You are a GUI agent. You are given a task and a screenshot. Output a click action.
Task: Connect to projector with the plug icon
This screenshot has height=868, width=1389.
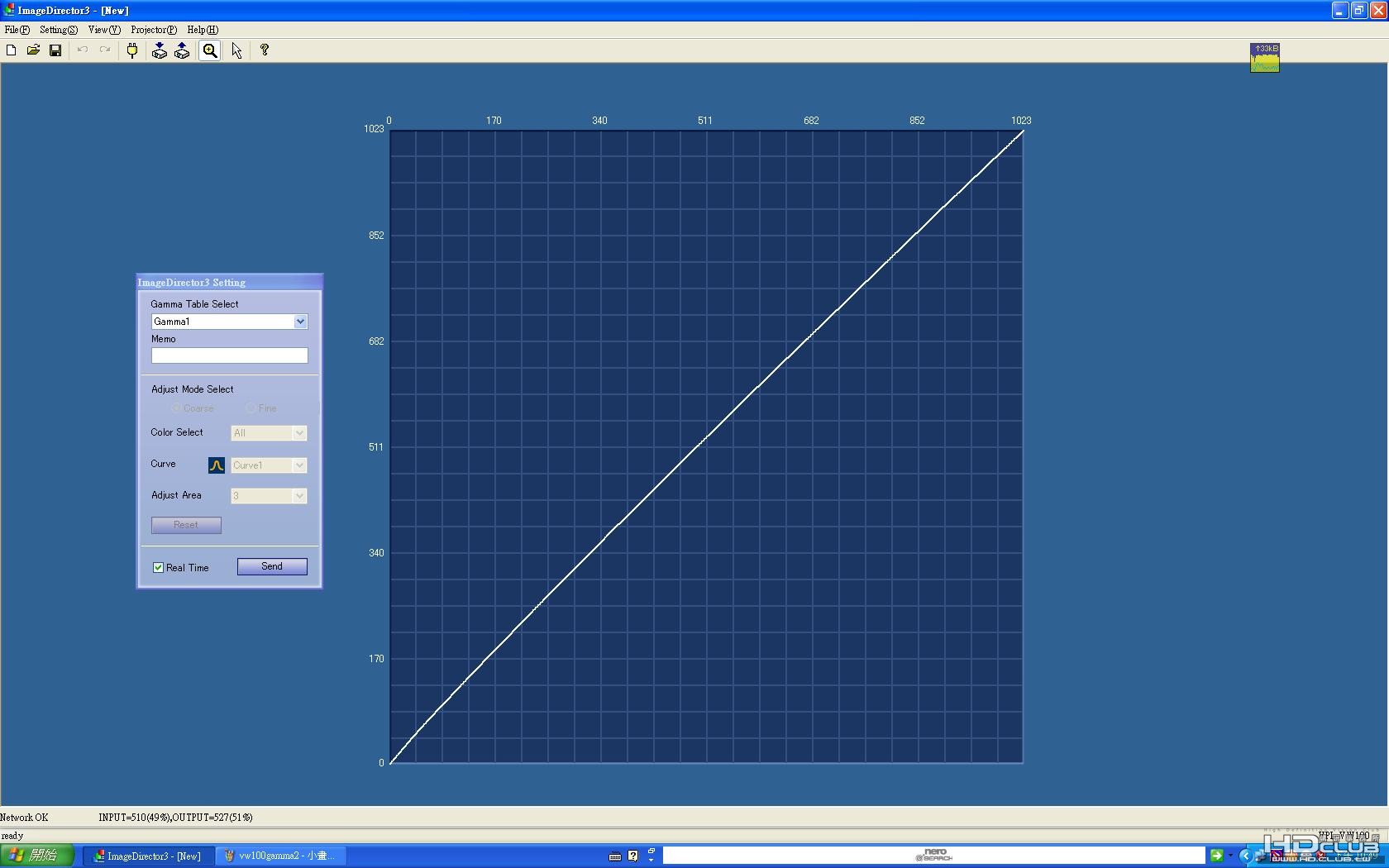click(132, 50)
